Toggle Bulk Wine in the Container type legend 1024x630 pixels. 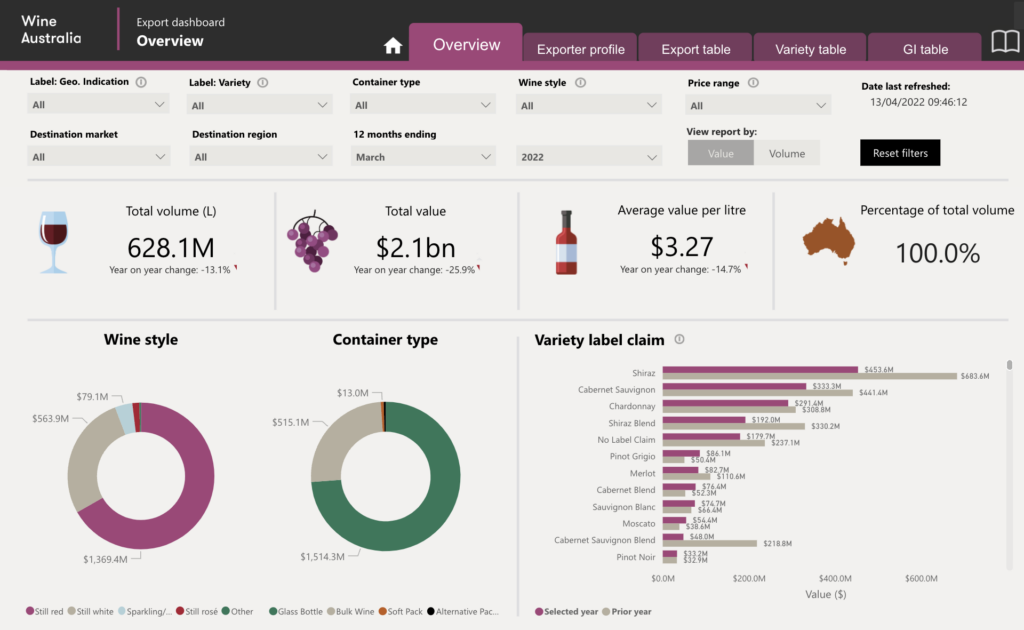(353, 611)
